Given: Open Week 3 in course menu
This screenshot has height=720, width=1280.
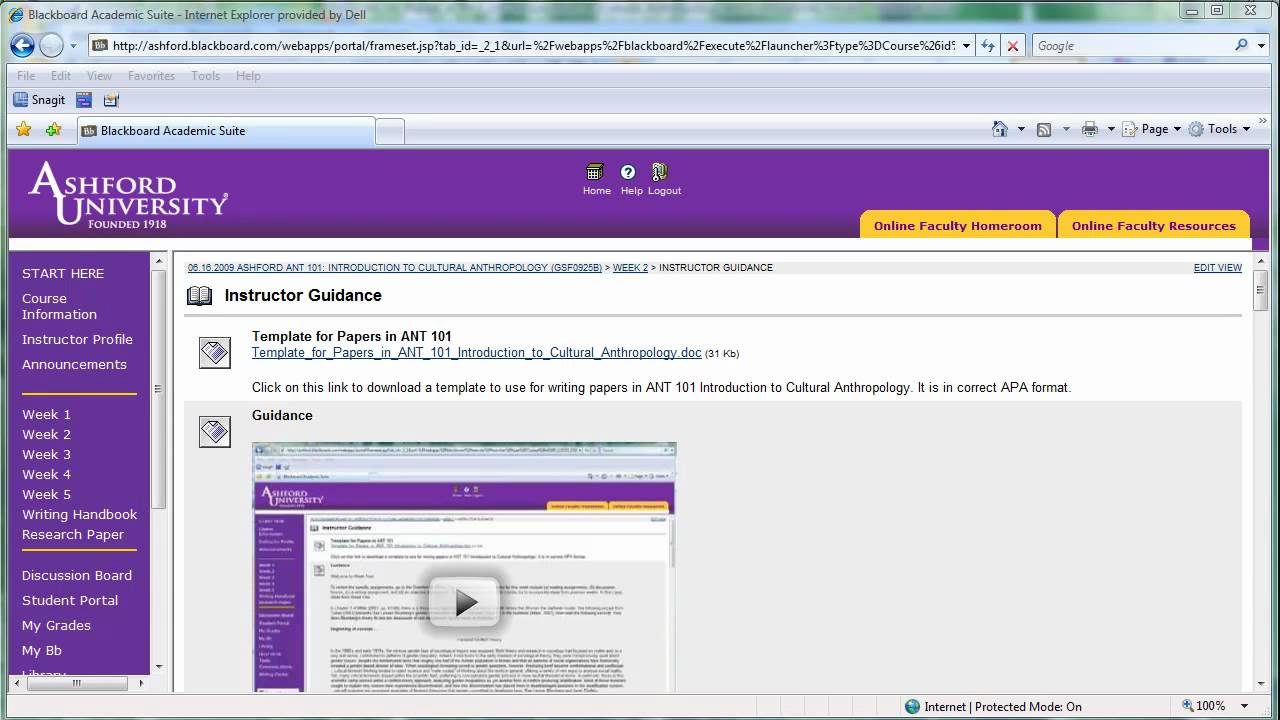Looking at the screenshot, I should [46, 454].
